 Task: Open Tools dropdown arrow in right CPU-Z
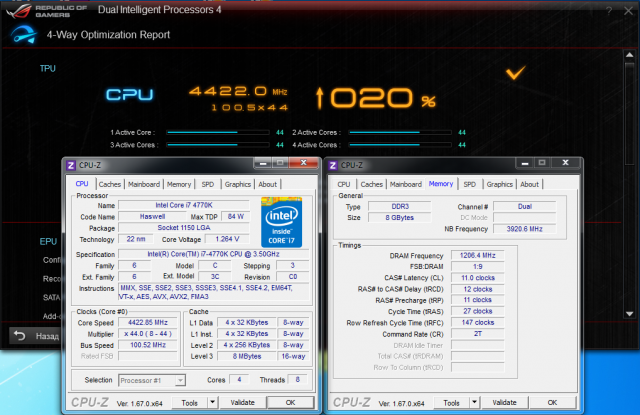pyautogui.click(x=475, y=402)
